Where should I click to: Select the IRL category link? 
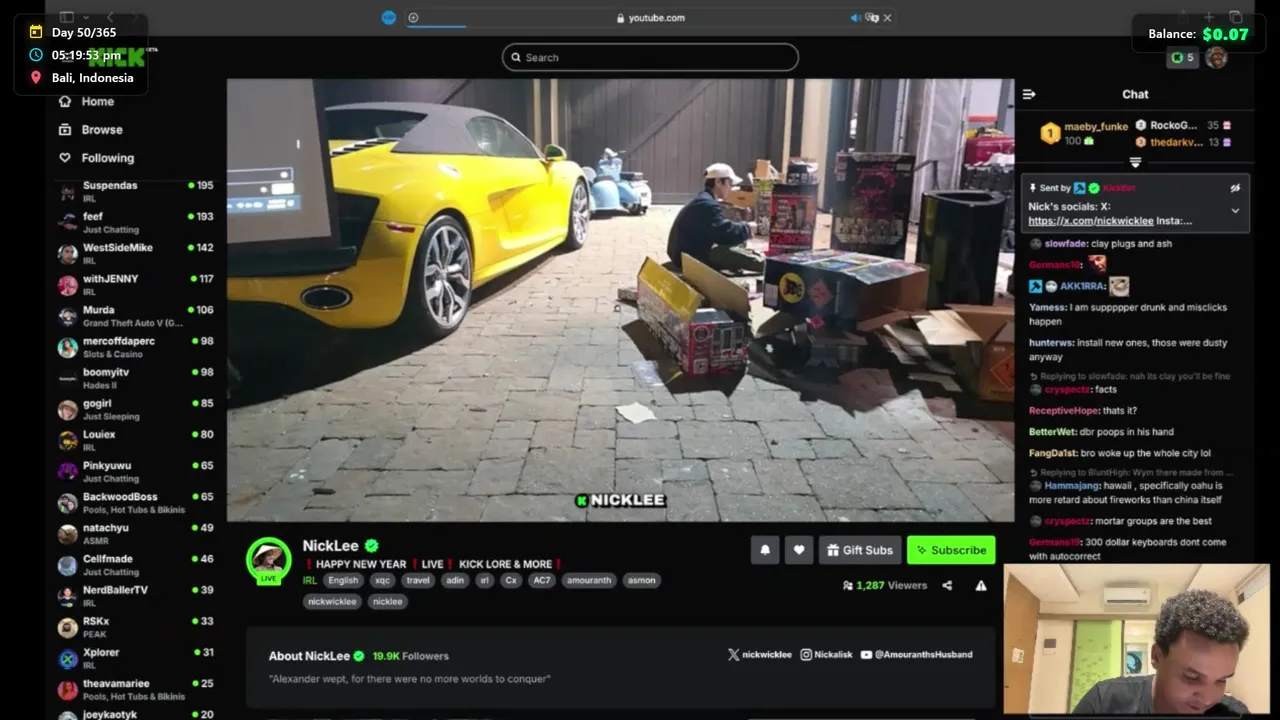[x=310, y=580]
